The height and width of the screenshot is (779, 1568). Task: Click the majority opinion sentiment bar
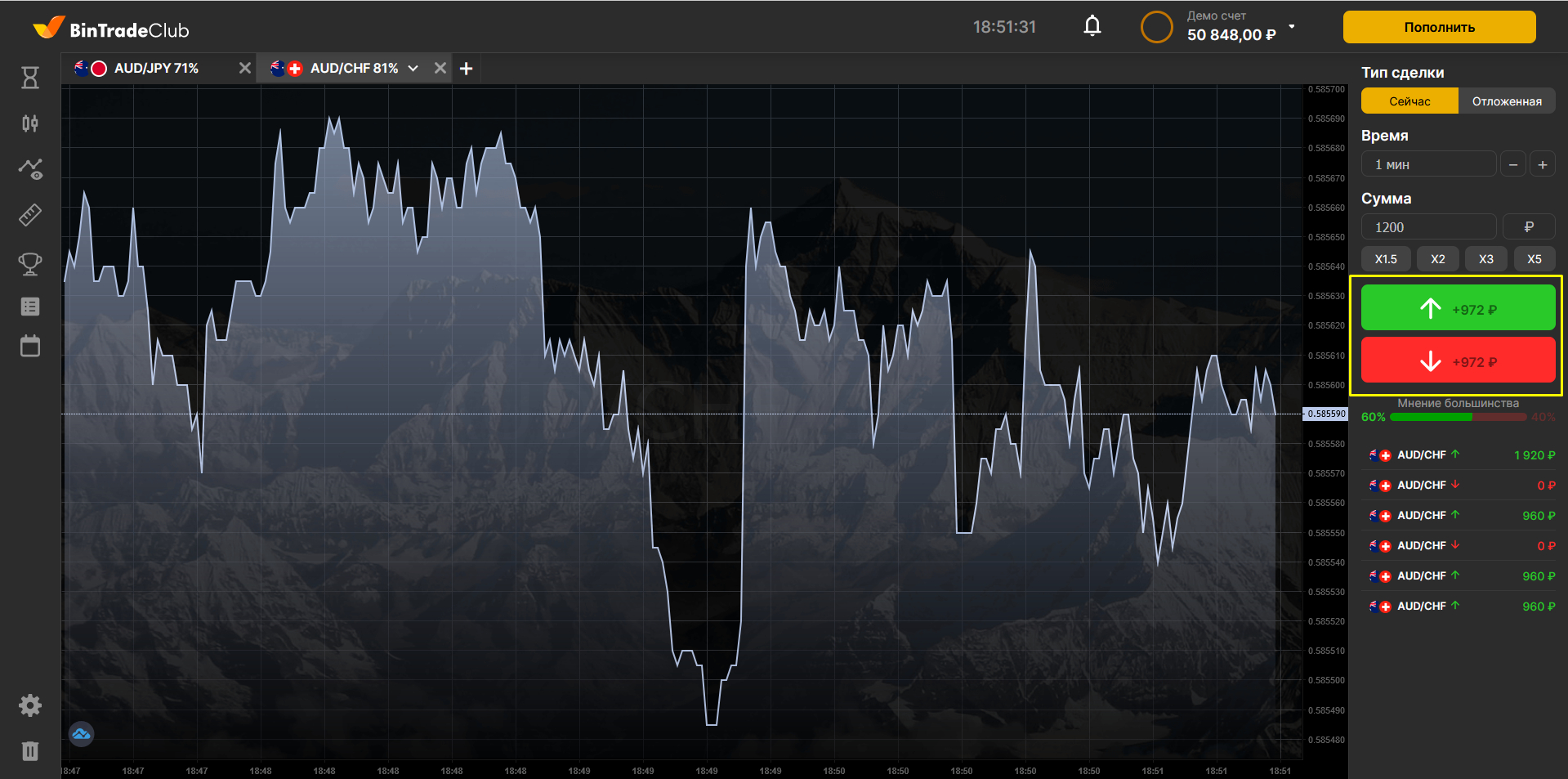click(x=1458, y=417)
